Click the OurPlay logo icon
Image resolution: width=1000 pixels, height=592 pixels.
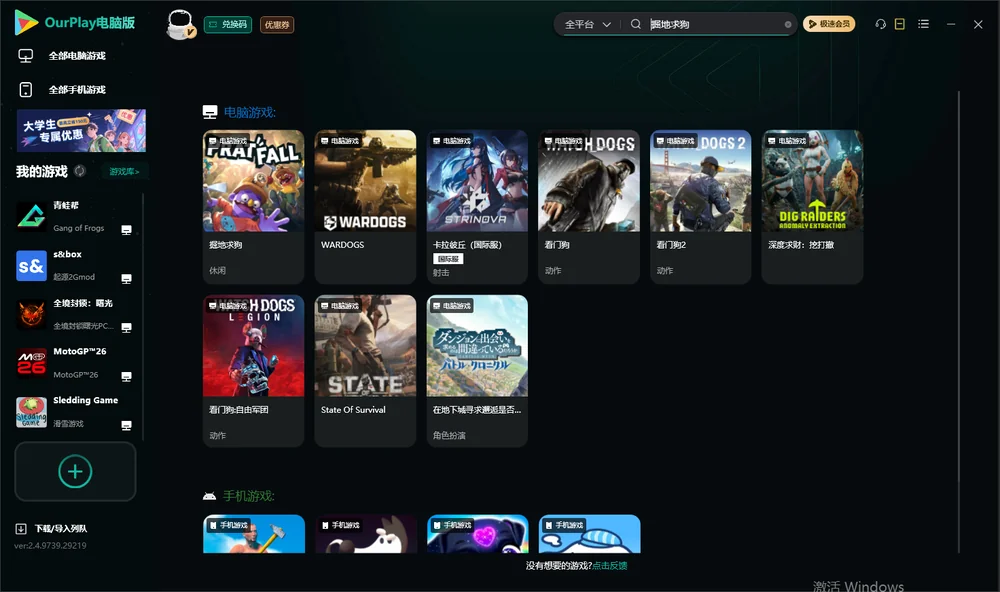[26, 23]
